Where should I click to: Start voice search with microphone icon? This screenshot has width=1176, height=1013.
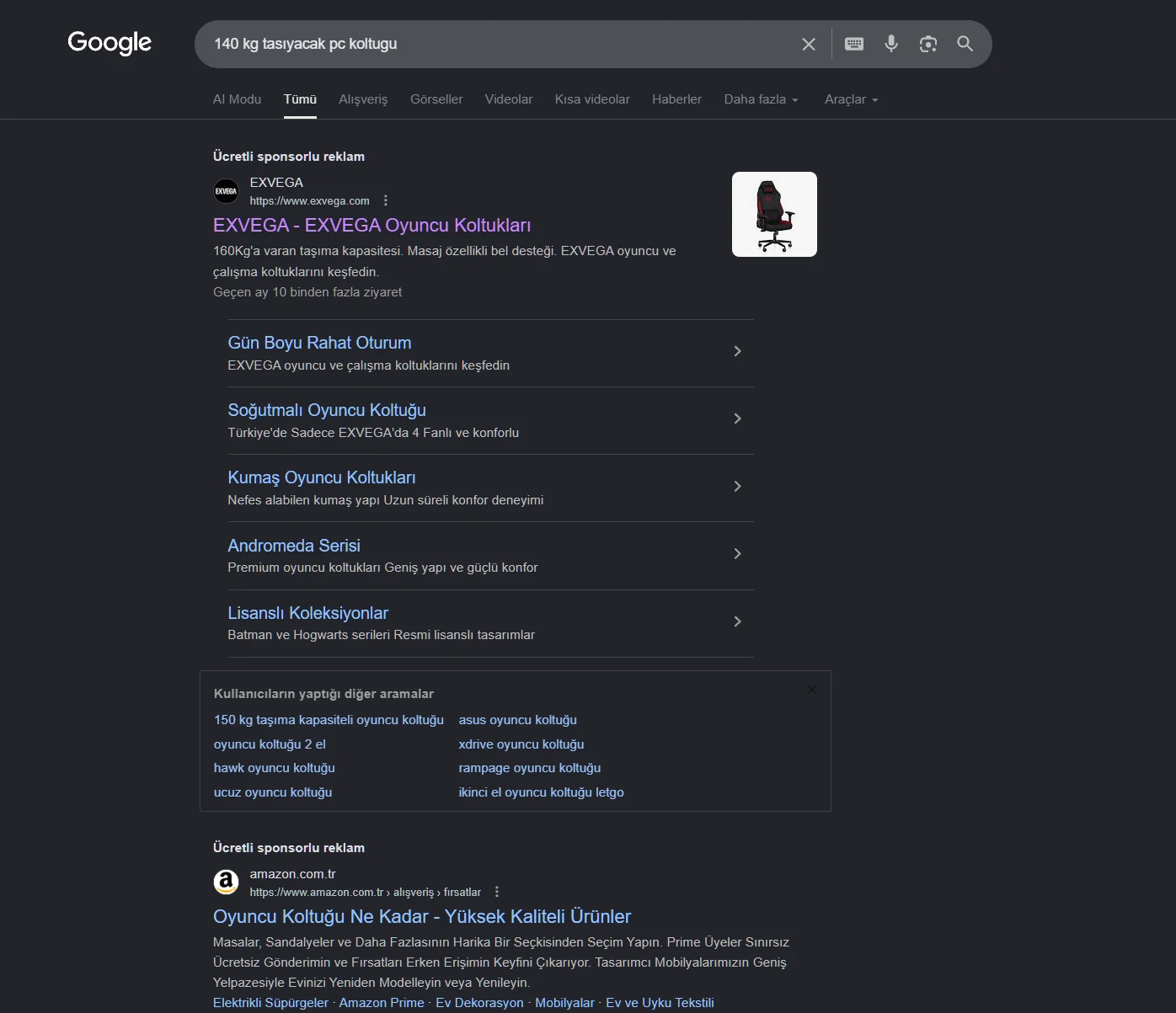pyautogui.click(x=891, y=44)
